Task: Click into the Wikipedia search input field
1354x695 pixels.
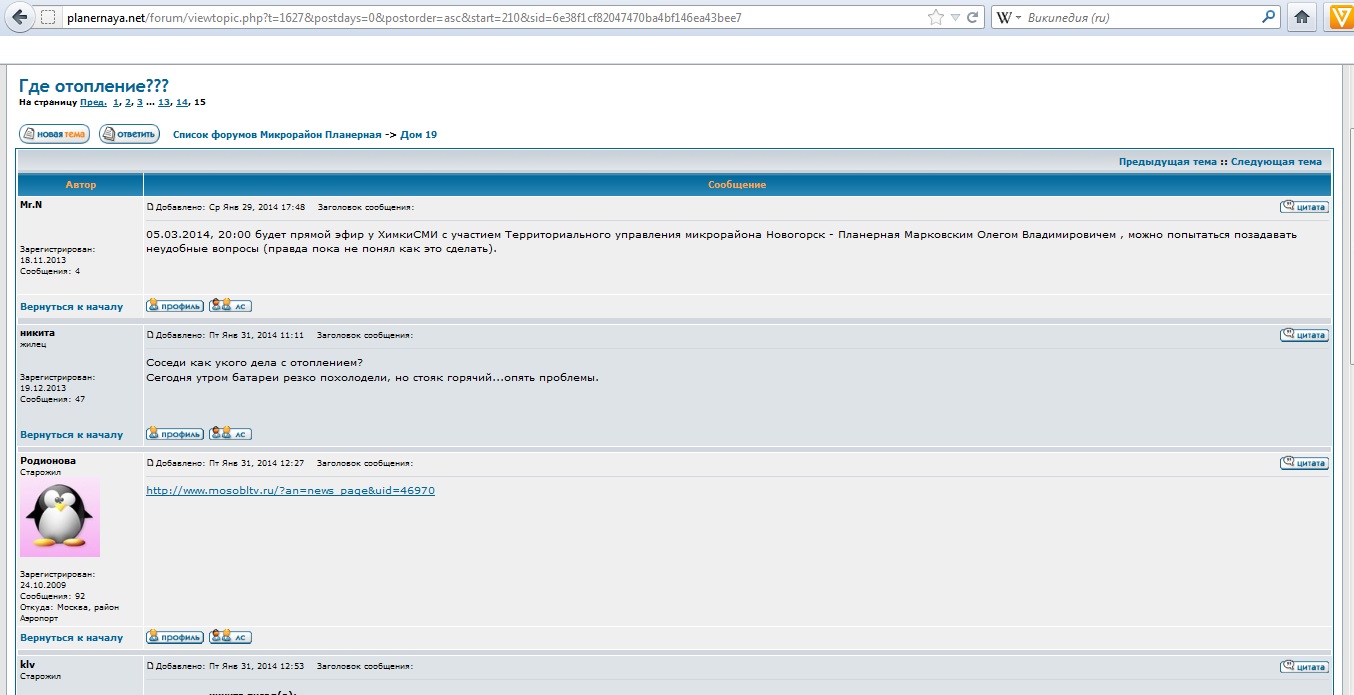Action: point(1140,17)
